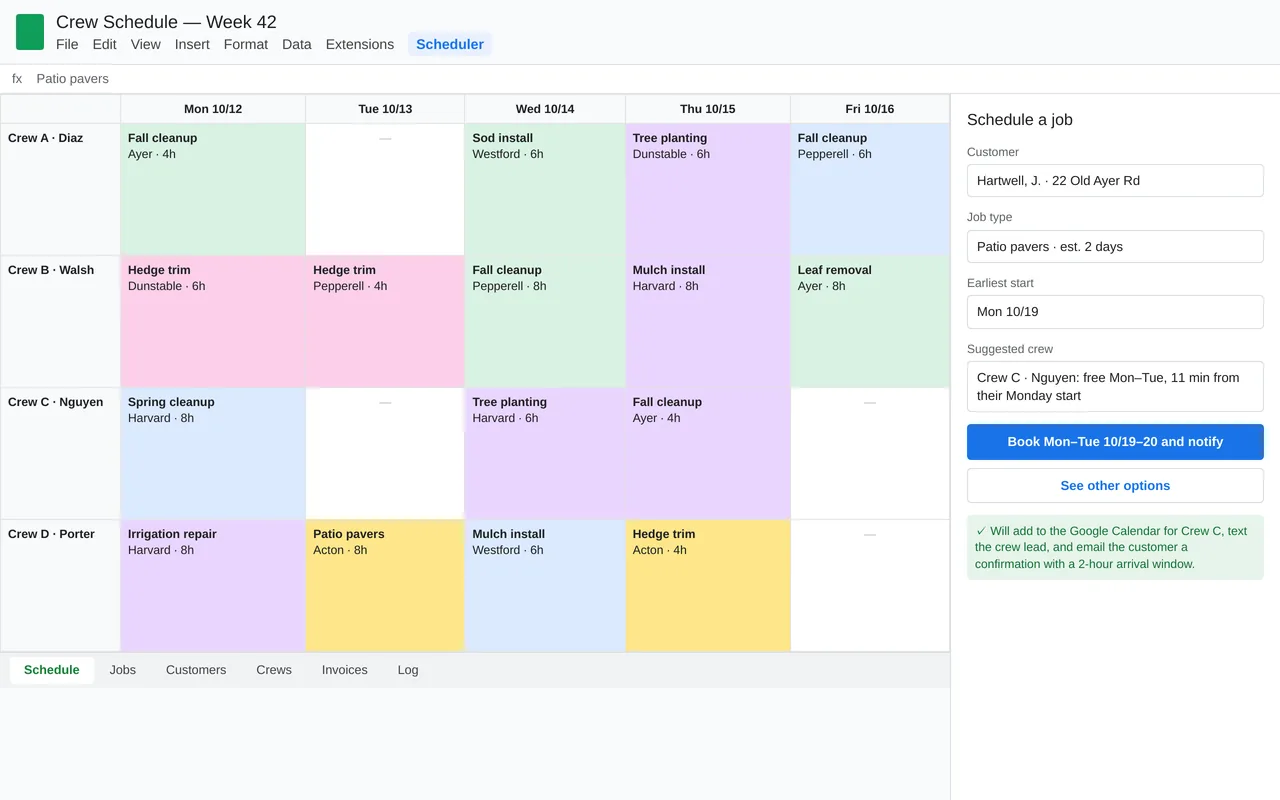Switch to the Customers sheet tab
1280x800 pixels.
pyautogui.click(x=196, y=670)
